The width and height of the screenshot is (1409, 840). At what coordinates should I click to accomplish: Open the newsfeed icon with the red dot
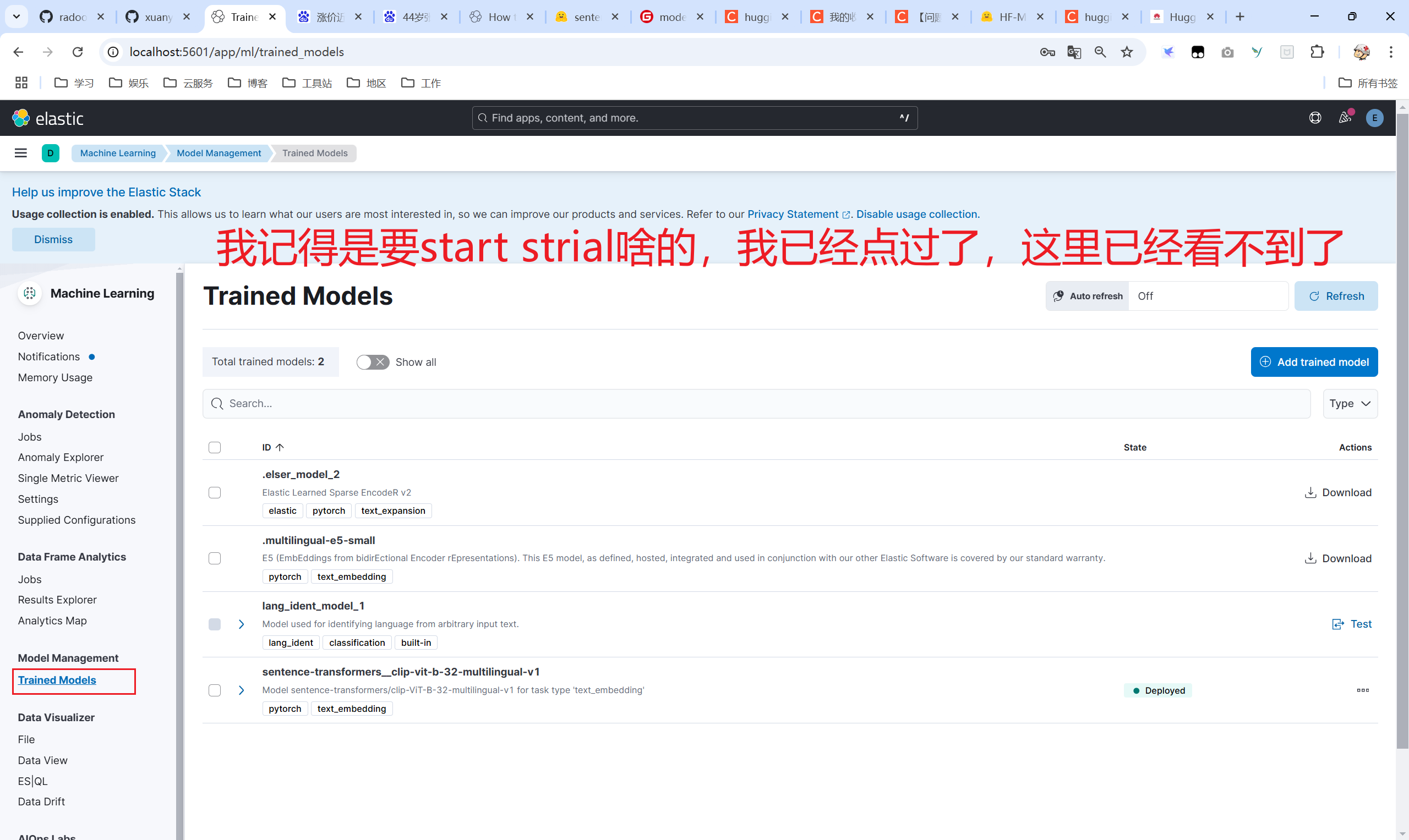tap(1345, 118)
